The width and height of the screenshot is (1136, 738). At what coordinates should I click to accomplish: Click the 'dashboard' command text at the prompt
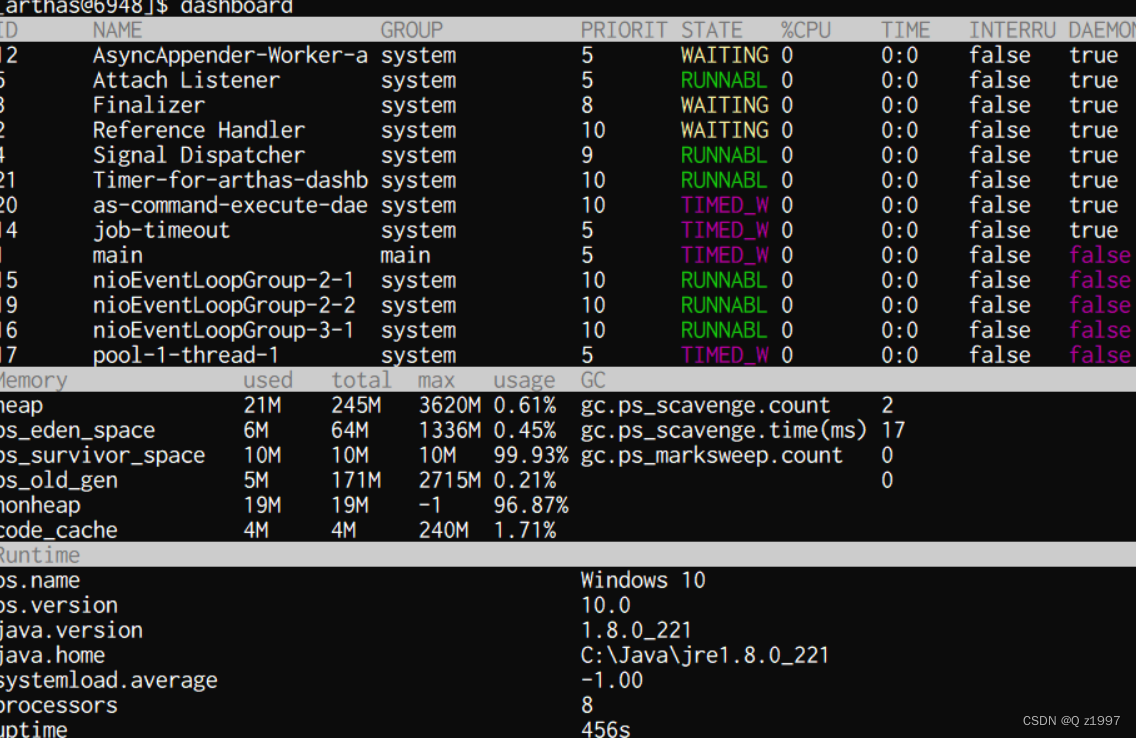pyautogui.click(x=236, y=7)
